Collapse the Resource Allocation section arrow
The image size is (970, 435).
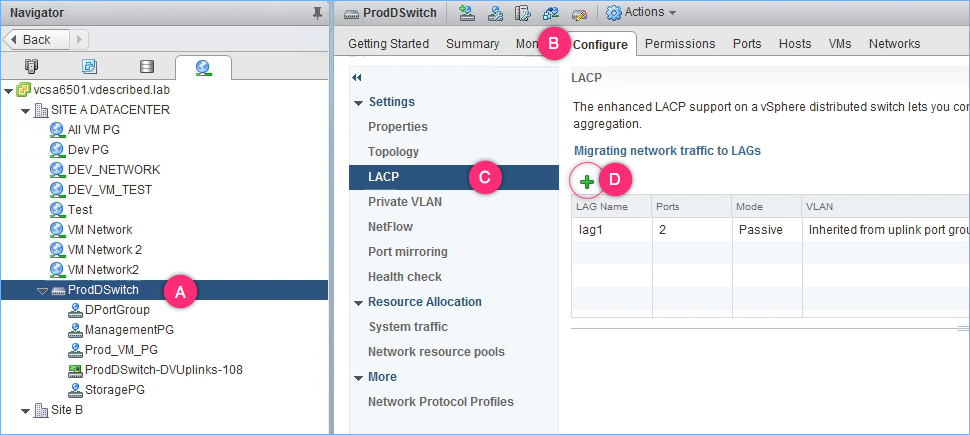tap(358, 303)
